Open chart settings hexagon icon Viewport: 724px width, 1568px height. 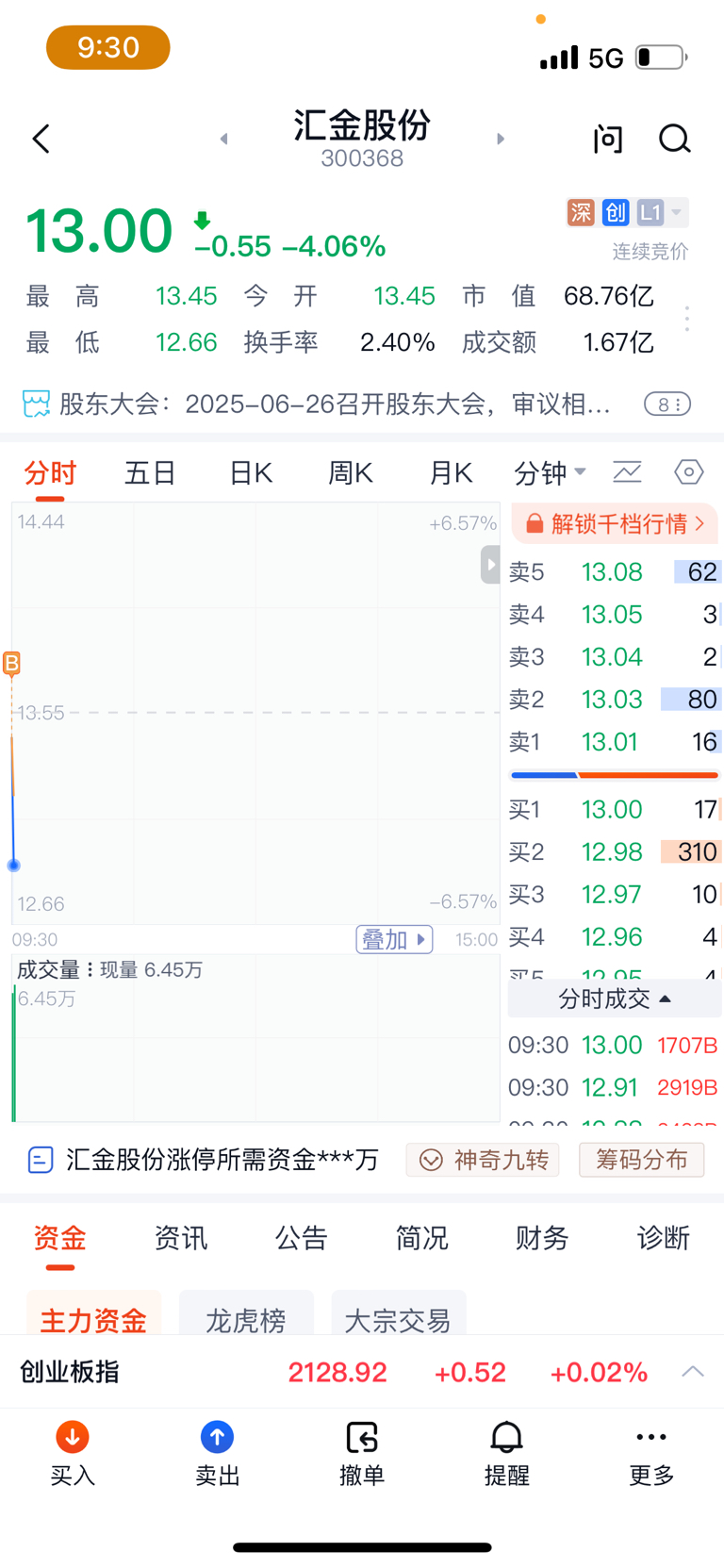689,472
